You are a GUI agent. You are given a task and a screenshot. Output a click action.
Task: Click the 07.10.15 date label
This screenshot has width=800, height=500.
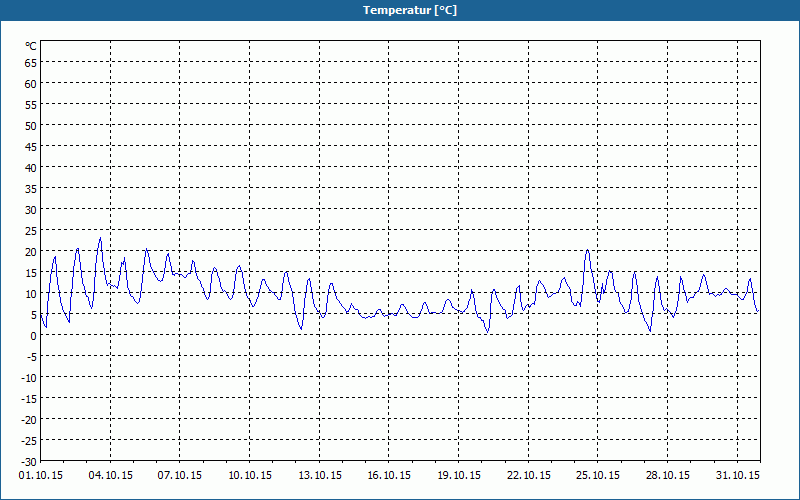point(180,476)
